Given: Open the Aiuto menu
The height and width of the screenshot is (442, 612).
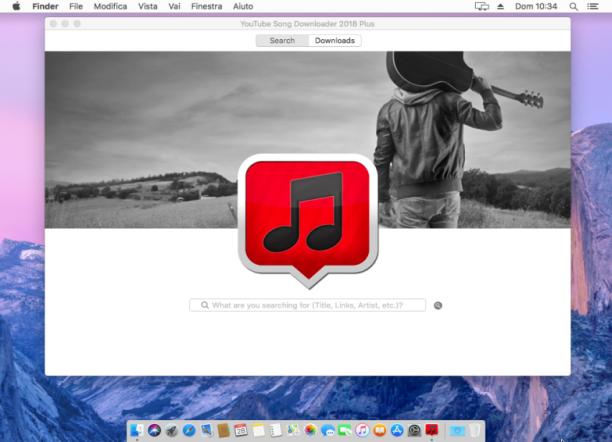Looking at the screenshot, I should [x=243, y=6].
